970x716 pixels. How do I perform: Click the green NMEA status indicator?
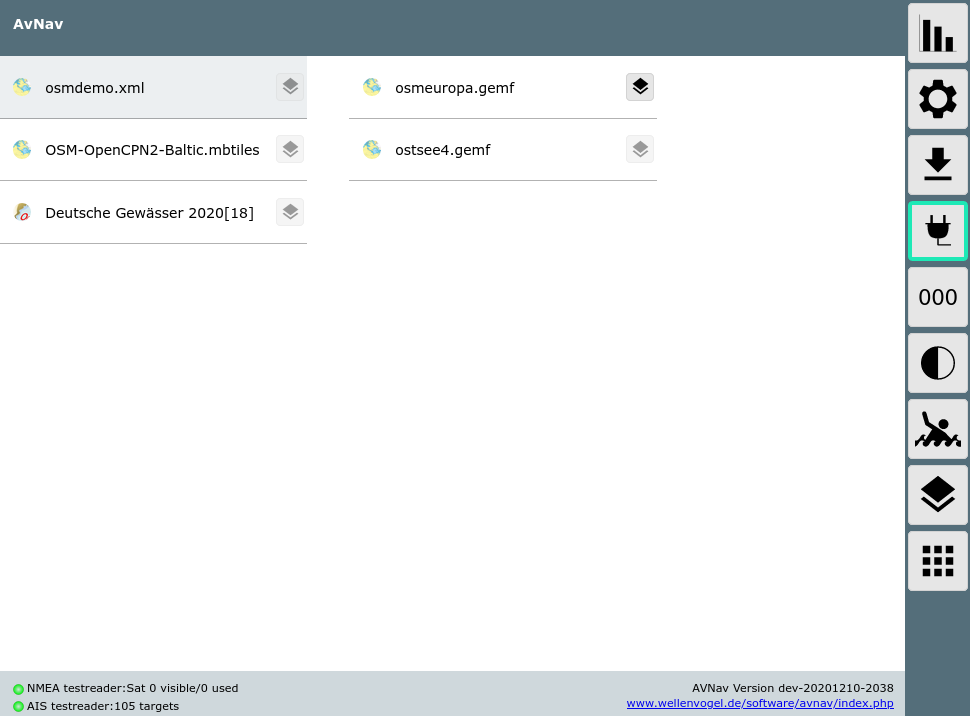pyautogui.click(x=19, y=689)
